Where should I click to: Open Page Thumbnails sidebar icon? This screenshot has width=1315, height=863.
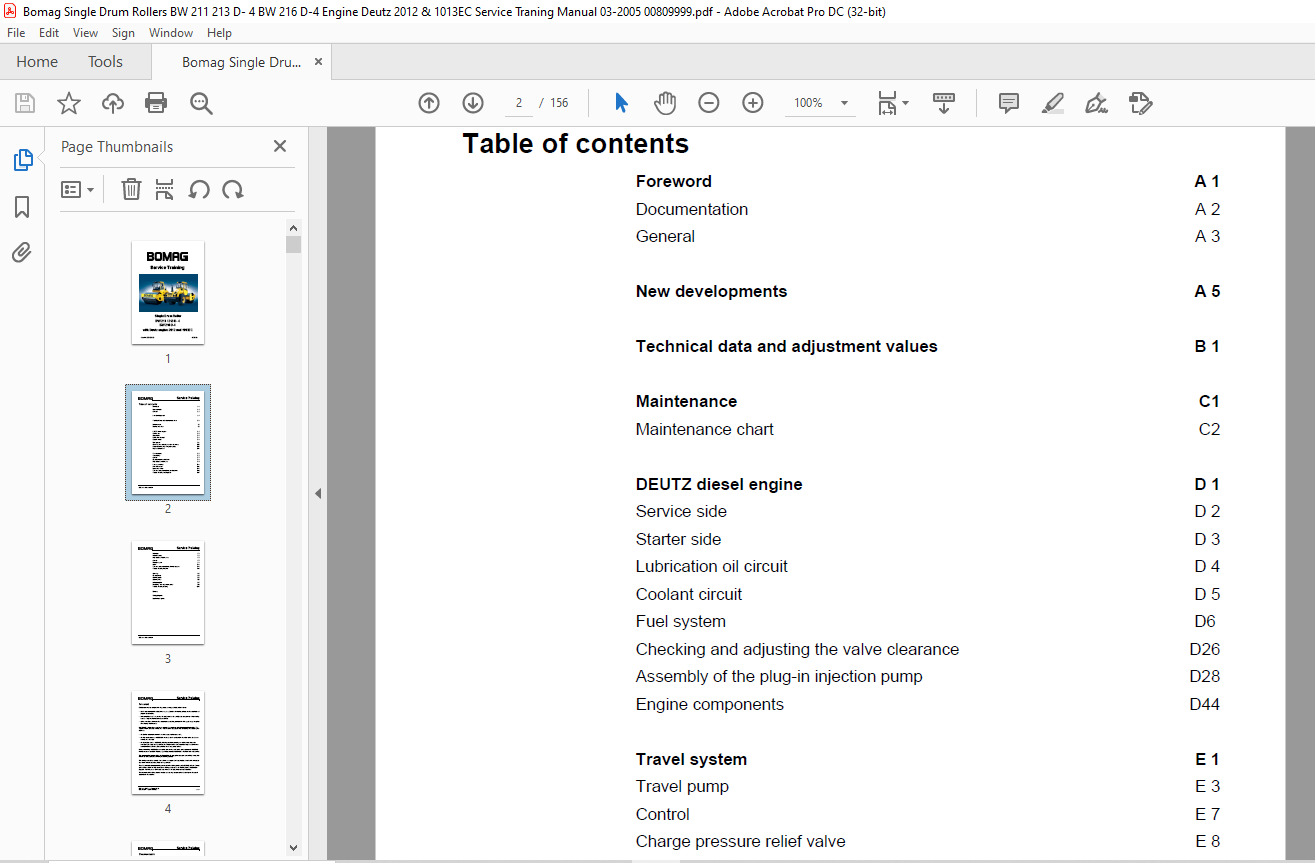[x=22, y=160]
